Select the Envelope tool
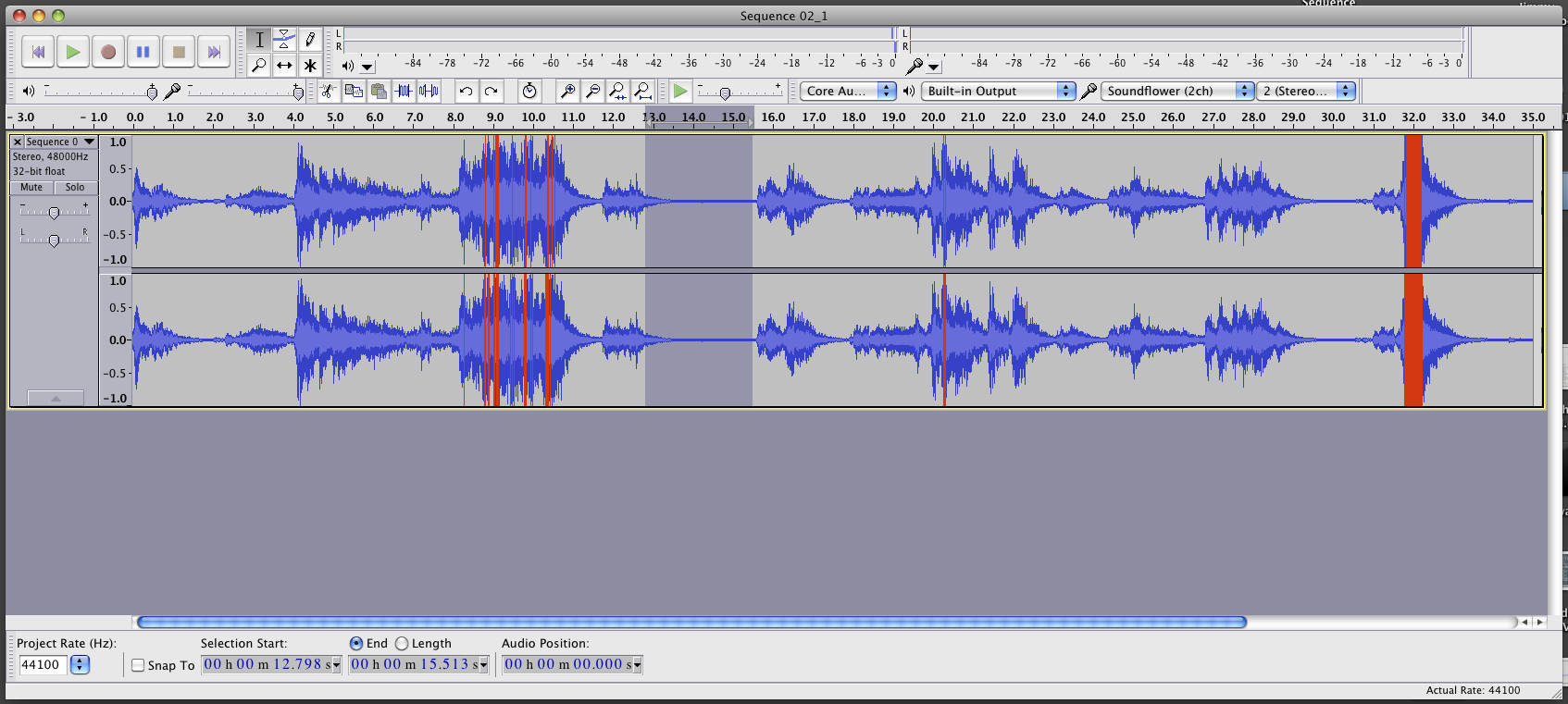 [x=284, y=40]
